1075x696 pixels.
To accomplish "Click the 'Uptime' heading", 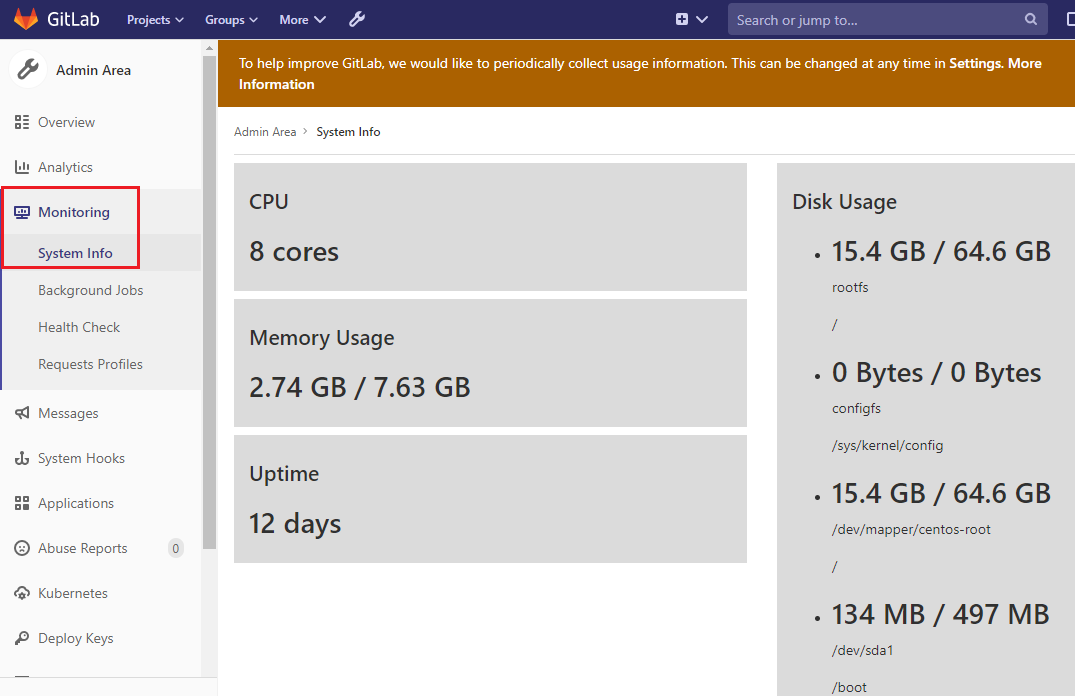I will 284,474.
